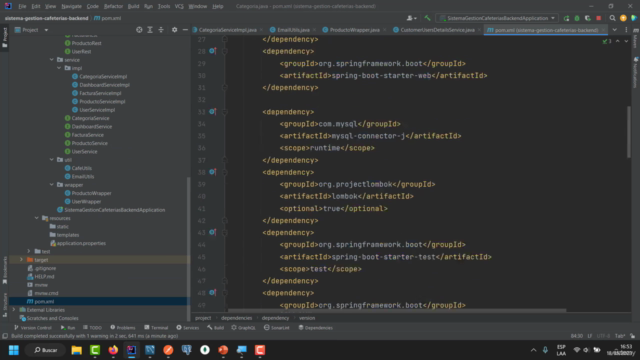Open the Refactor menu
The height and width of the screenshot is (360, 640).
click(113, 6)
